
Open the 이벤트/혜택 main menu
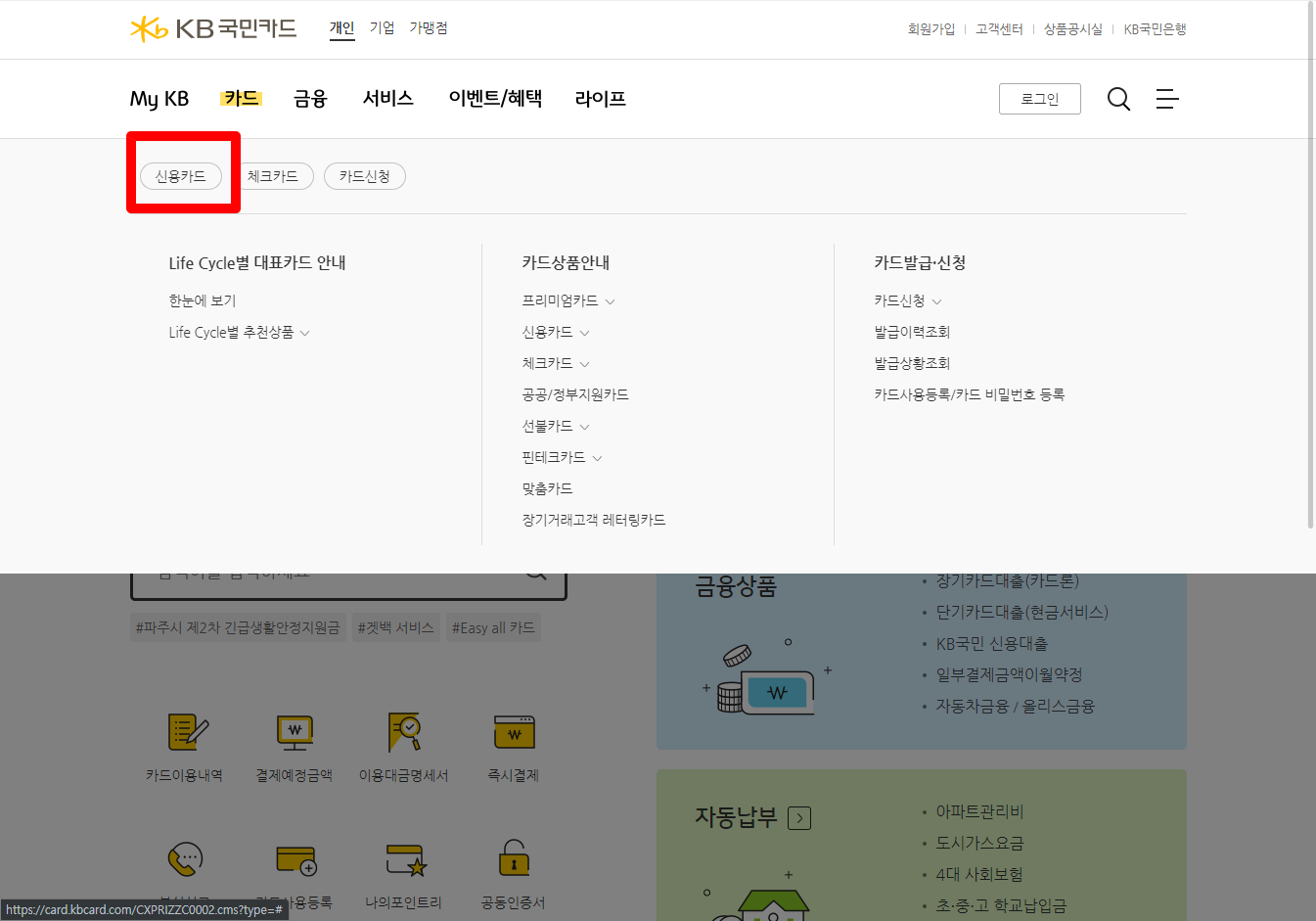point(495,98)
